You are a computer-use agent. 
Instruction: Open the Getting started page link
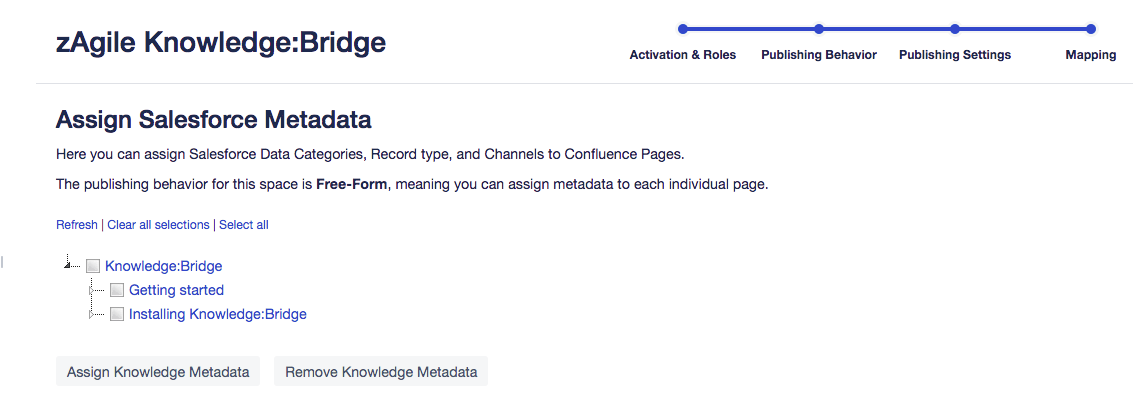176,290
